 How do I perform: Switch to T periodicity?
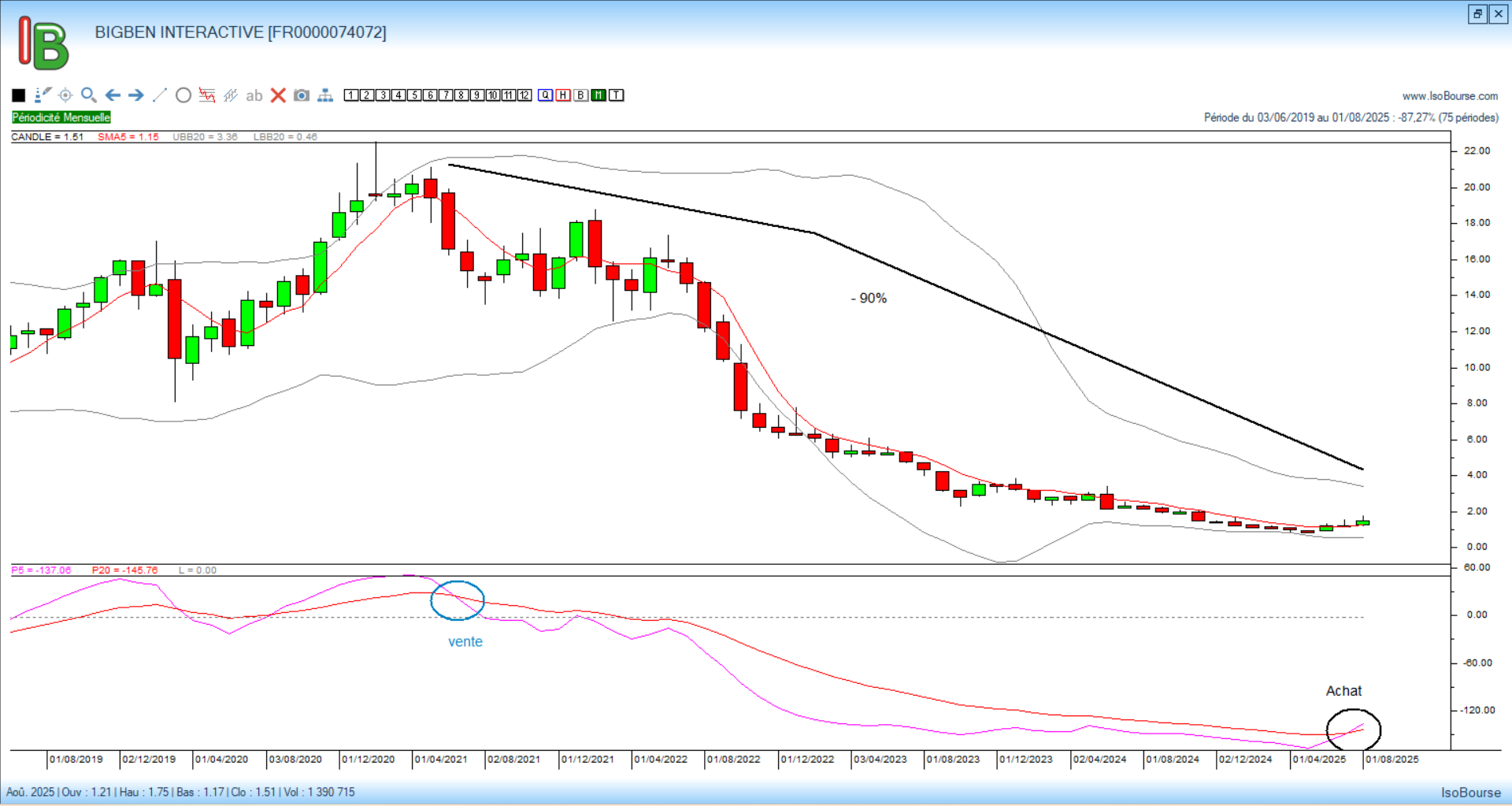(x=617, y=95)
